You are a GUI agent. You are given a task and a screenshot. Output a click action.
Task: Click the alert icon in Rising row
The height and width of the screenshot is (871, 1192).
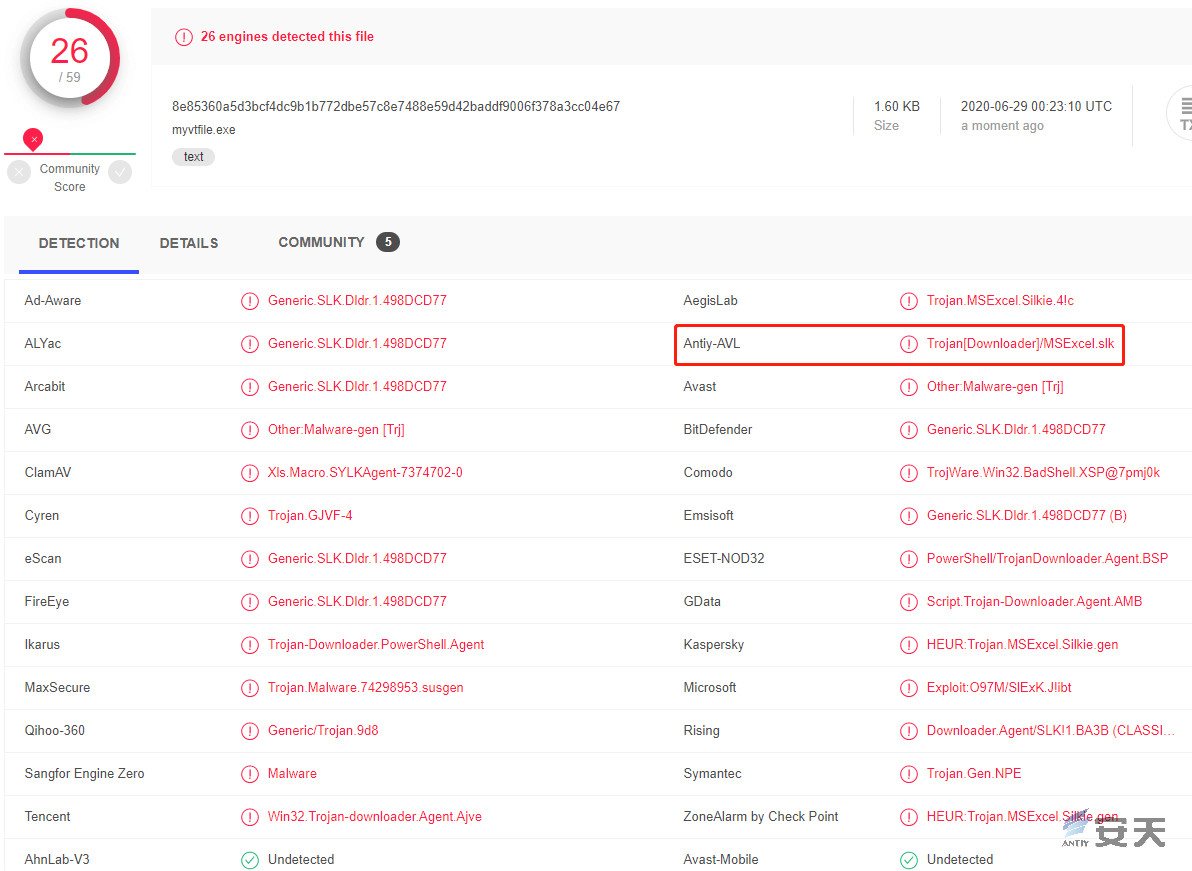click(908, 731)
